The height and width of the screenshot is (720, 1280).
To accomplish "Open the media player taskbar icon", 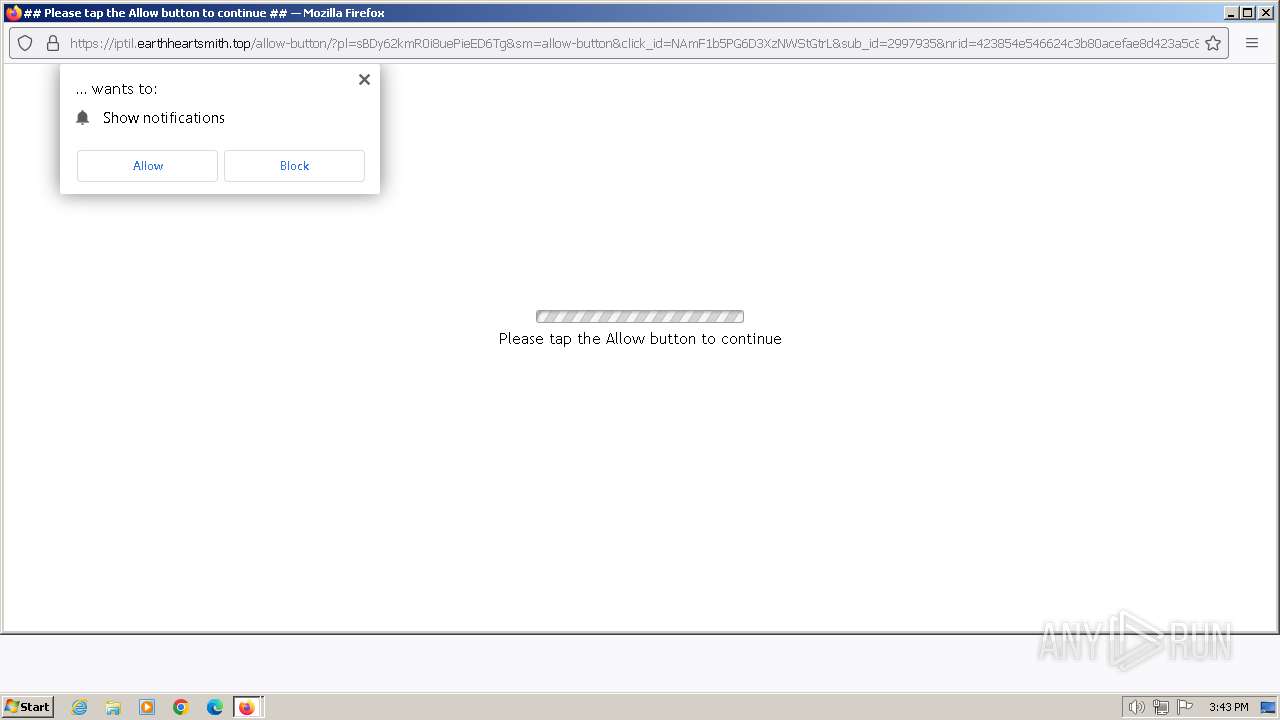I will pyautogui.click(x=147, y=707).
